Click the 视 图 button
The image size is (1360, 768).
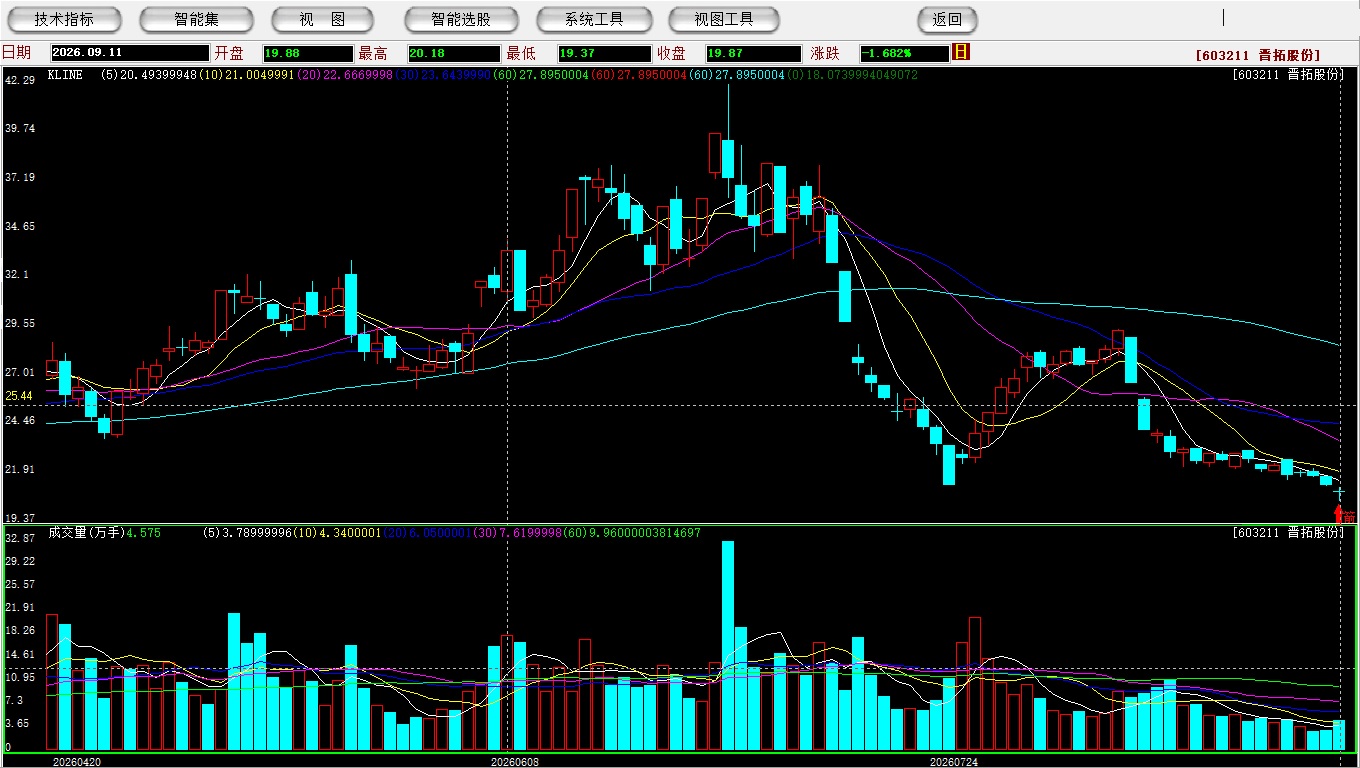pyautogui.click(x=322, y=19)
